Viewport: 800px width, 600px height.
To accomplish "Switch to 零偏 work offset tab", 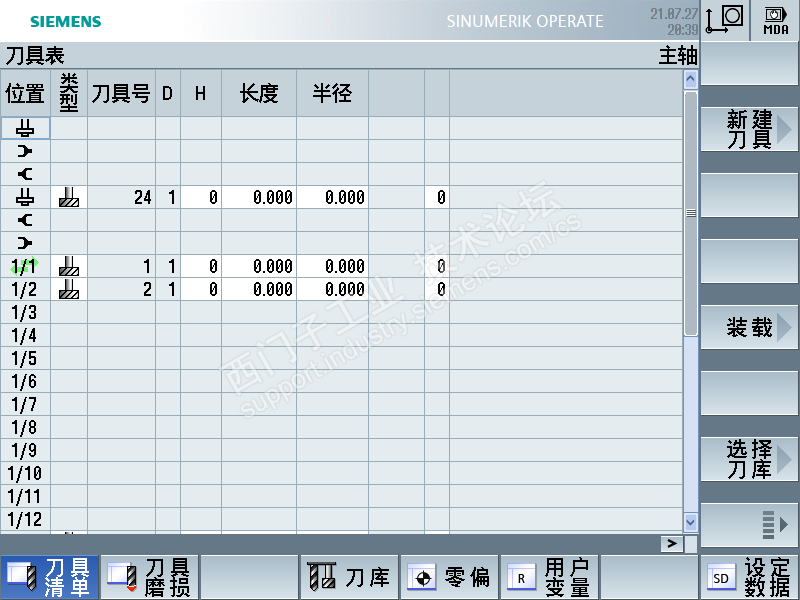I will [449, 578].
